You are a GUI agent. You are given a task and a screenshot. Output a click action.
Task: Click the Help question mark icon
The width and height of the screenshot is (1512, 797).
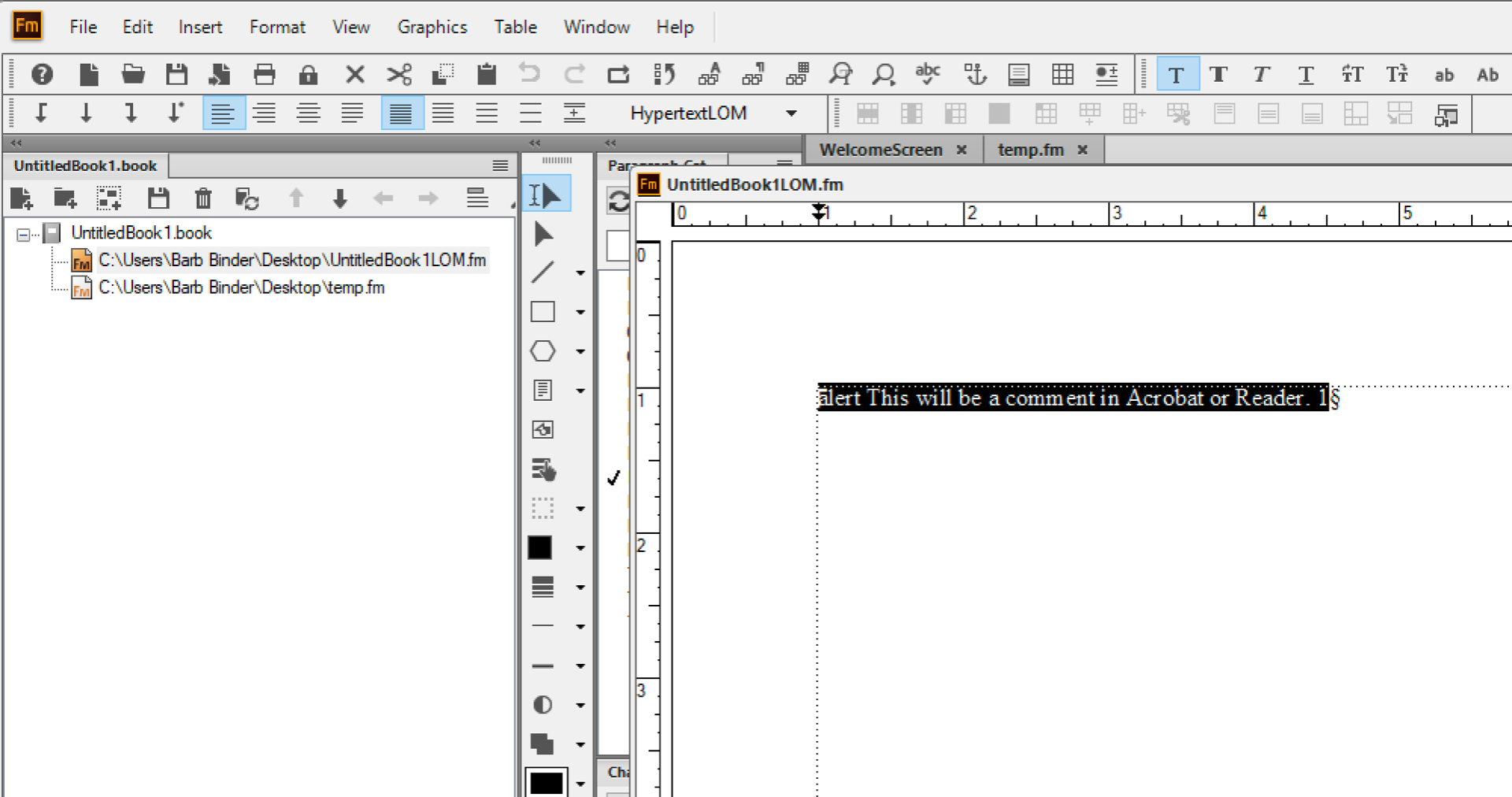pyautogui.click(x=42, y=75)
